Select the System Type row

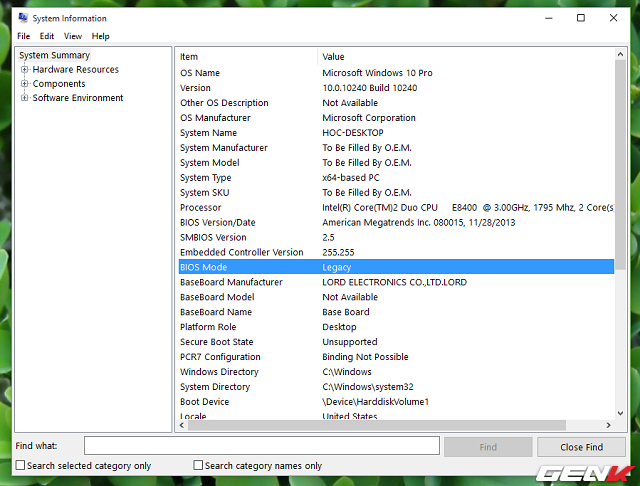[x=396, y=178]
